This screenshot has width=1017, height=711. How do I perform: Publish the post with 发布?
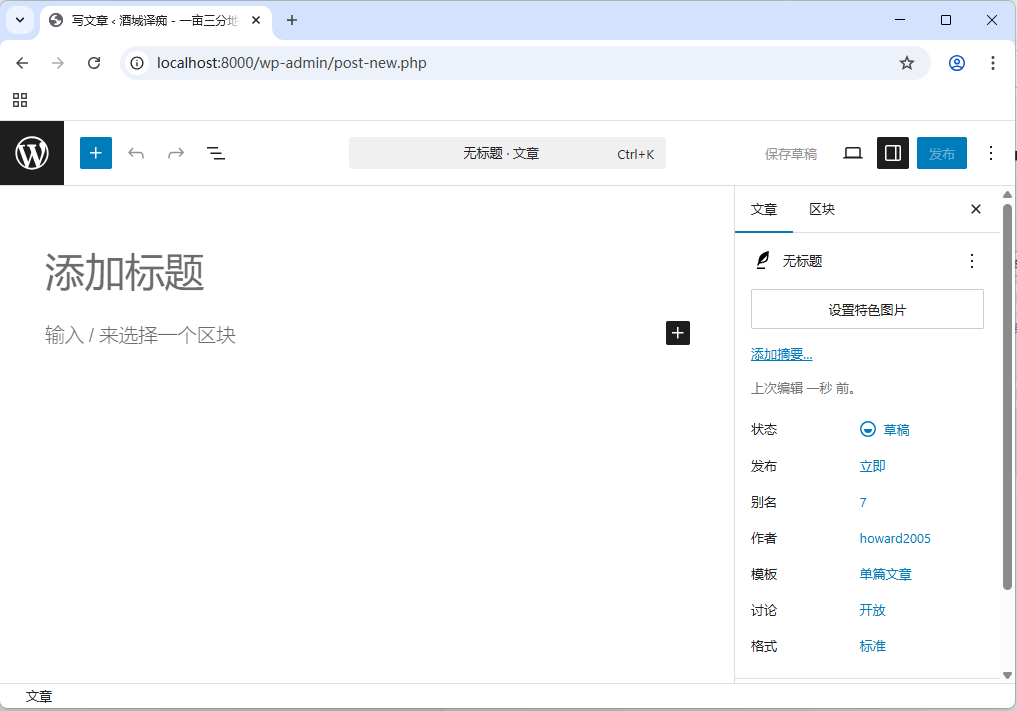941,152
